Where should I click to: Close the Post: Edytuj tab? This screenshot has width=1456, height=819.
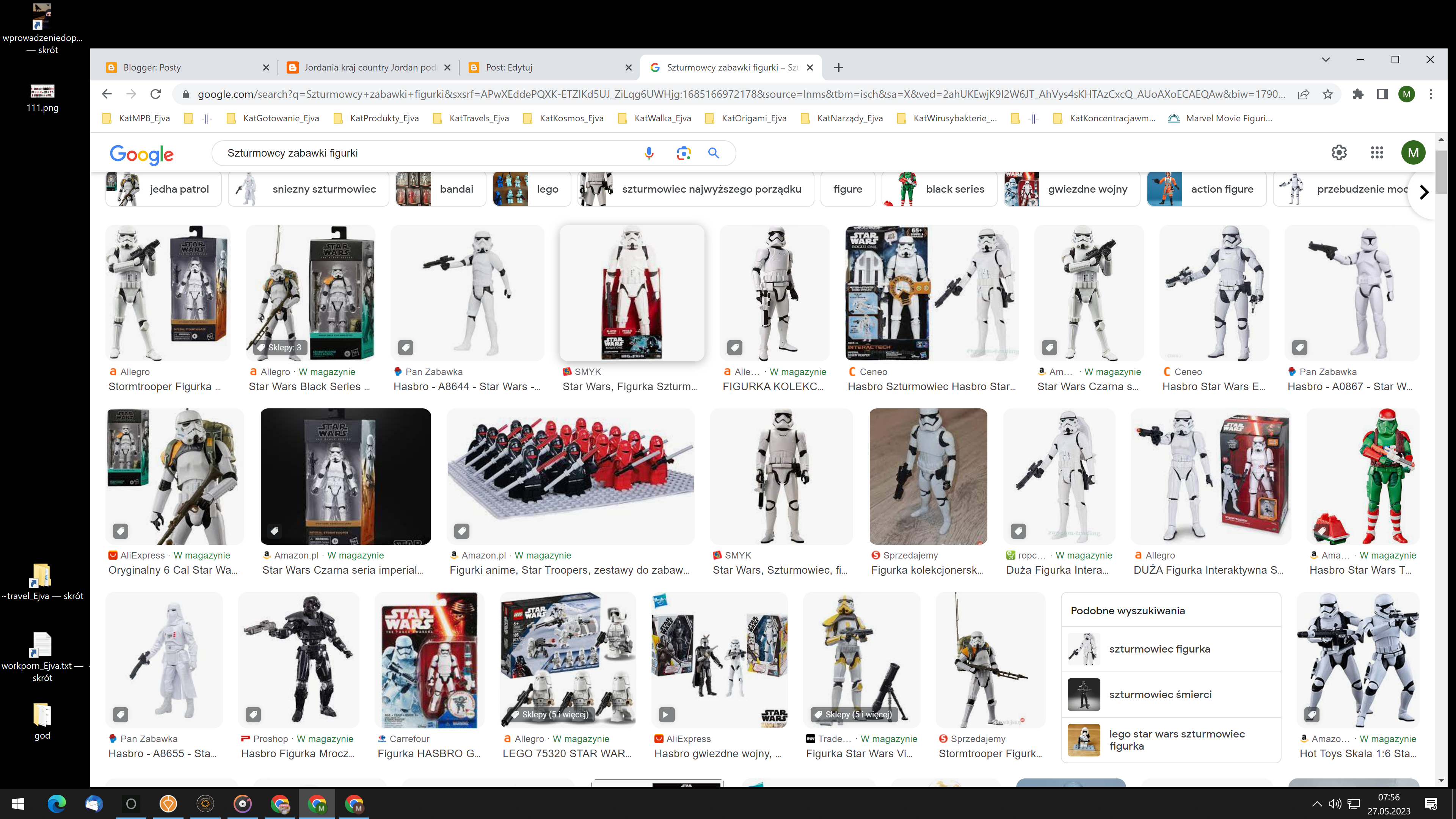point(629,67)
